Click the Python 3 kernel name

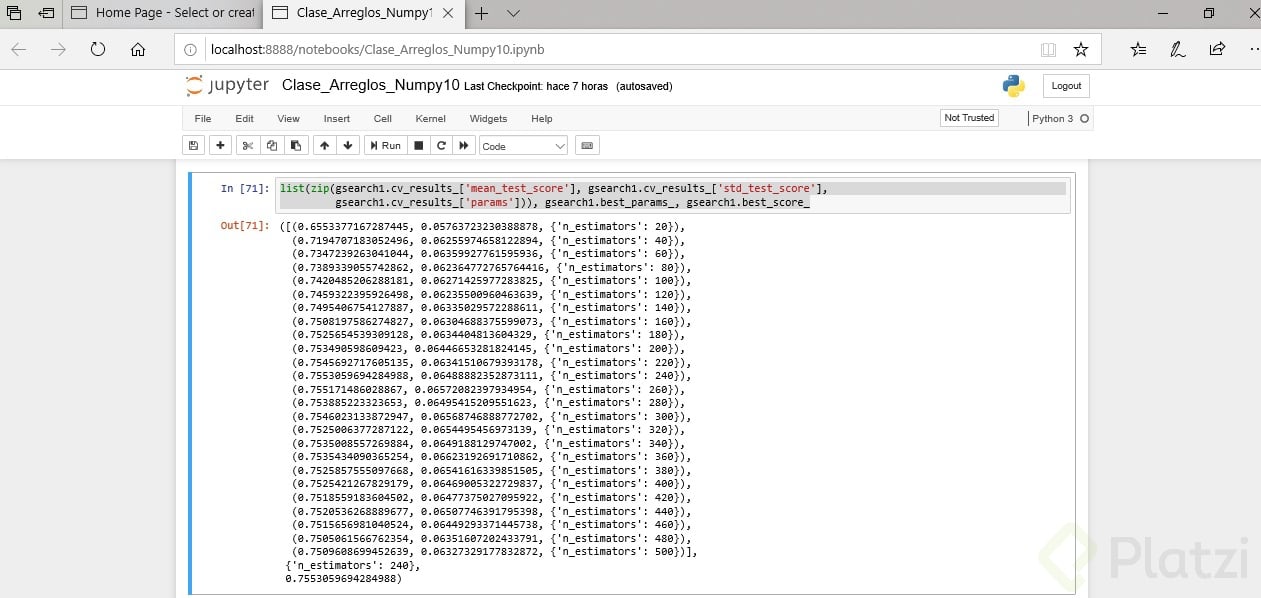pos(1053,118)
